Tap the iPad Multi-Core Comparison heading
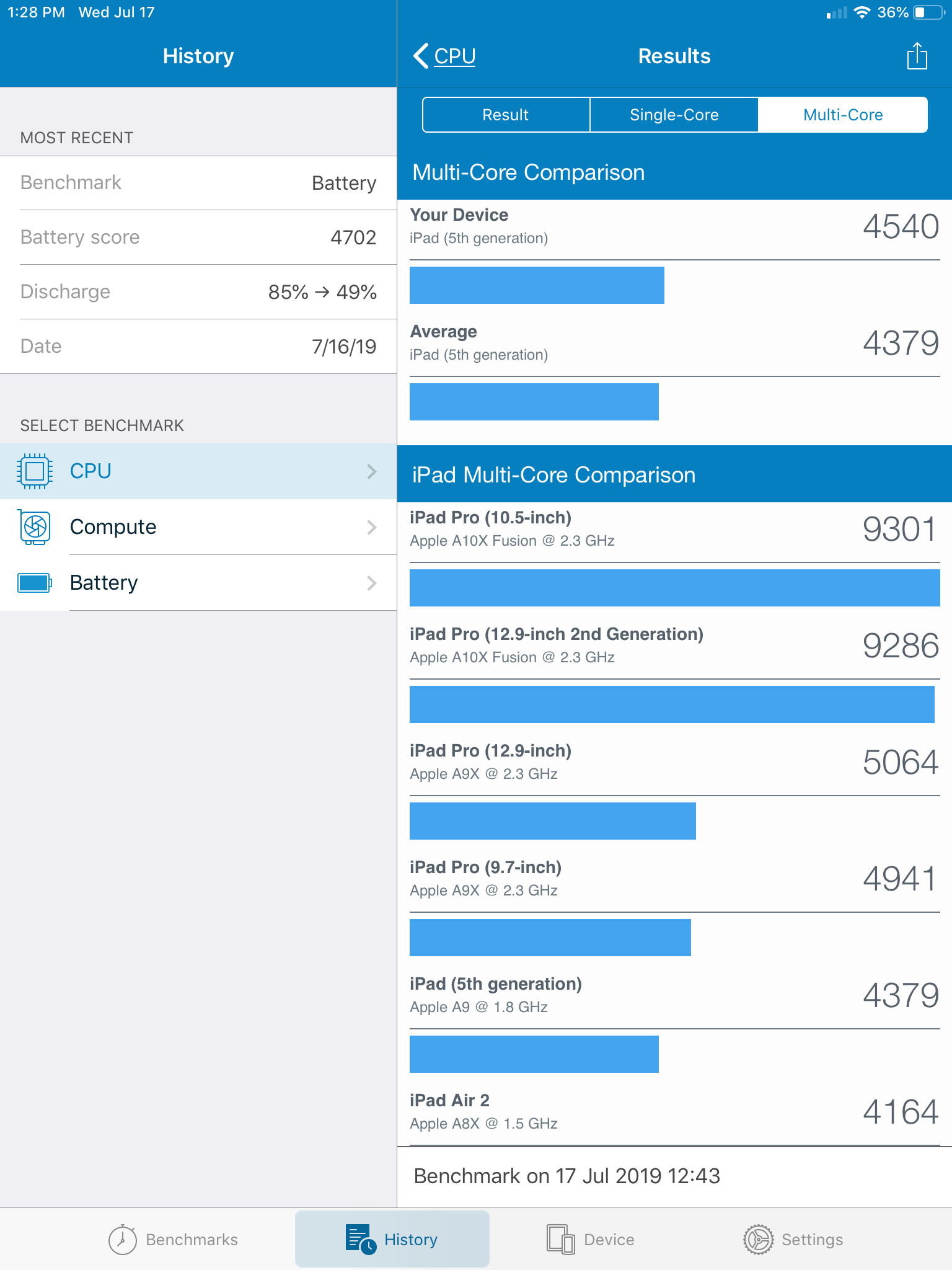The image size is (952, 1270). pyautogui.click(x=554, y=475)
